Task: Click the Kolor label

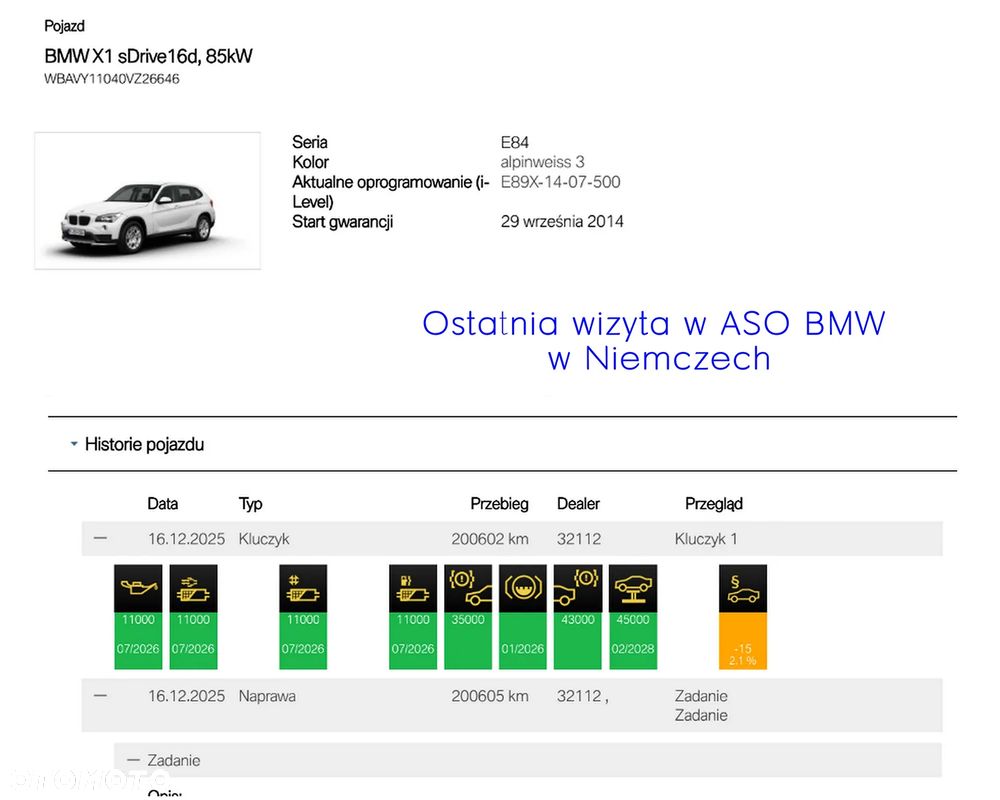Action: (x=310, y=162)
